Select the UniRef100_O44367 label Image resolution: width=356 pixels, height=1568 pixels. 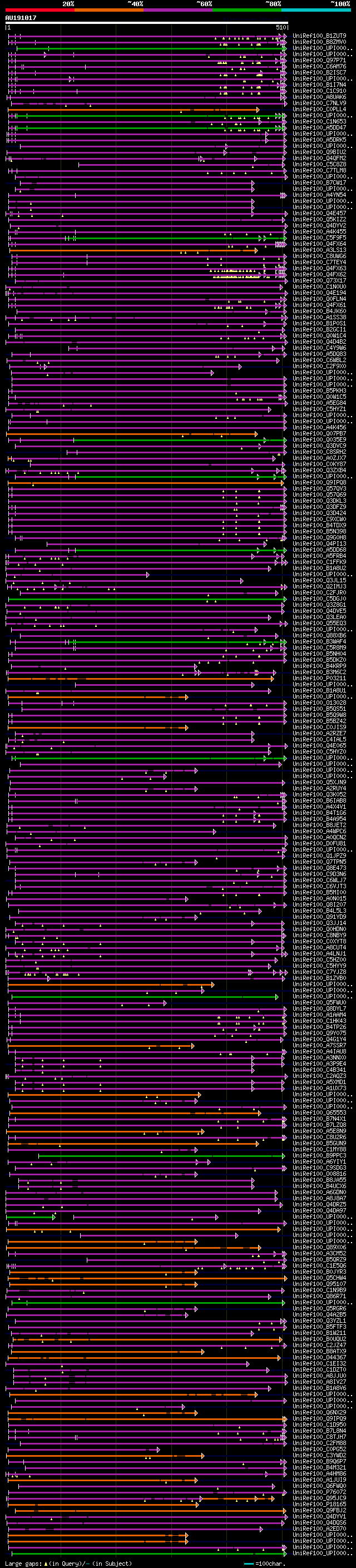(319, 1357)
